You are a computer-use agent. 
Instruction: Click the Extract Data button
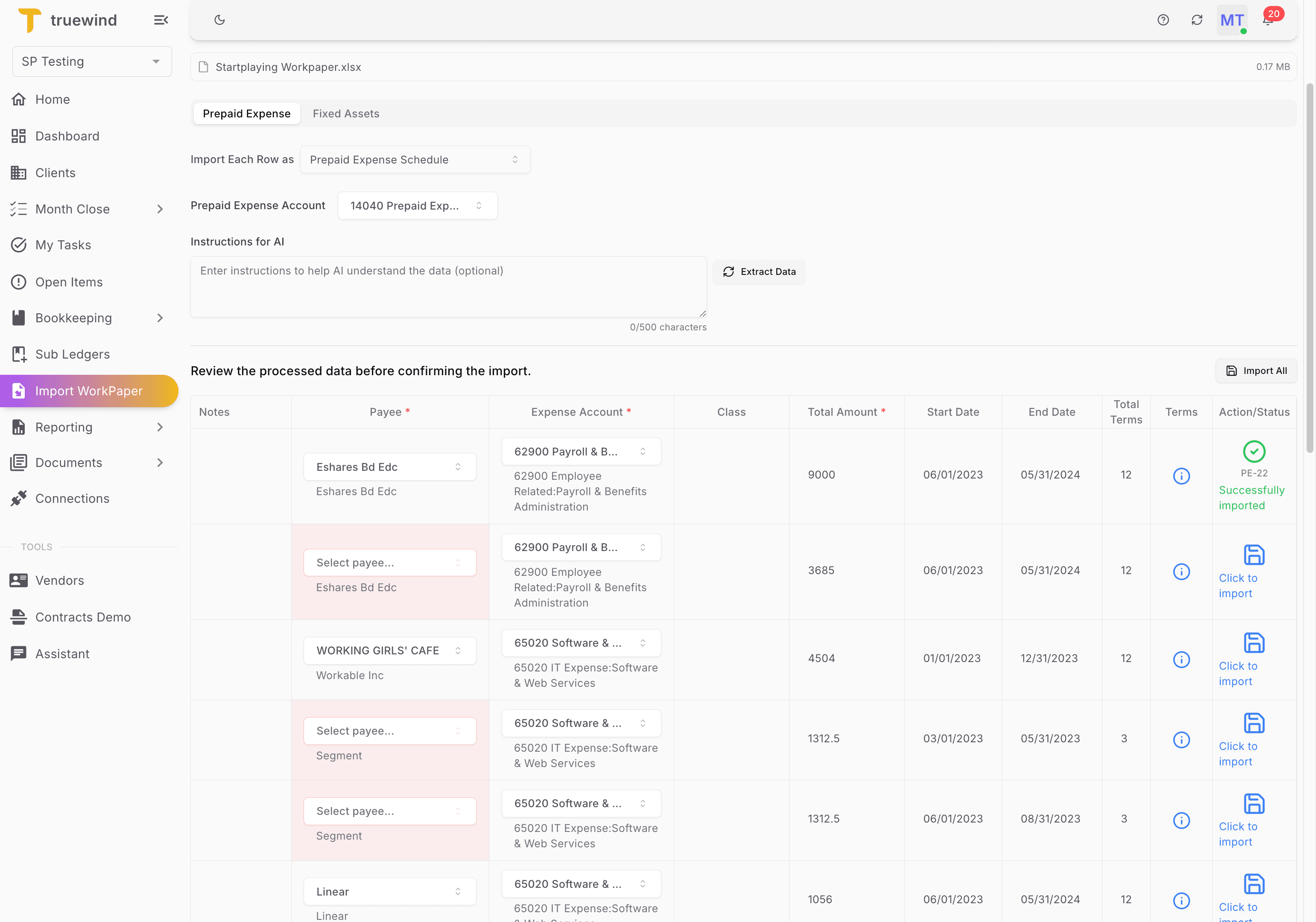coord(759,271)
